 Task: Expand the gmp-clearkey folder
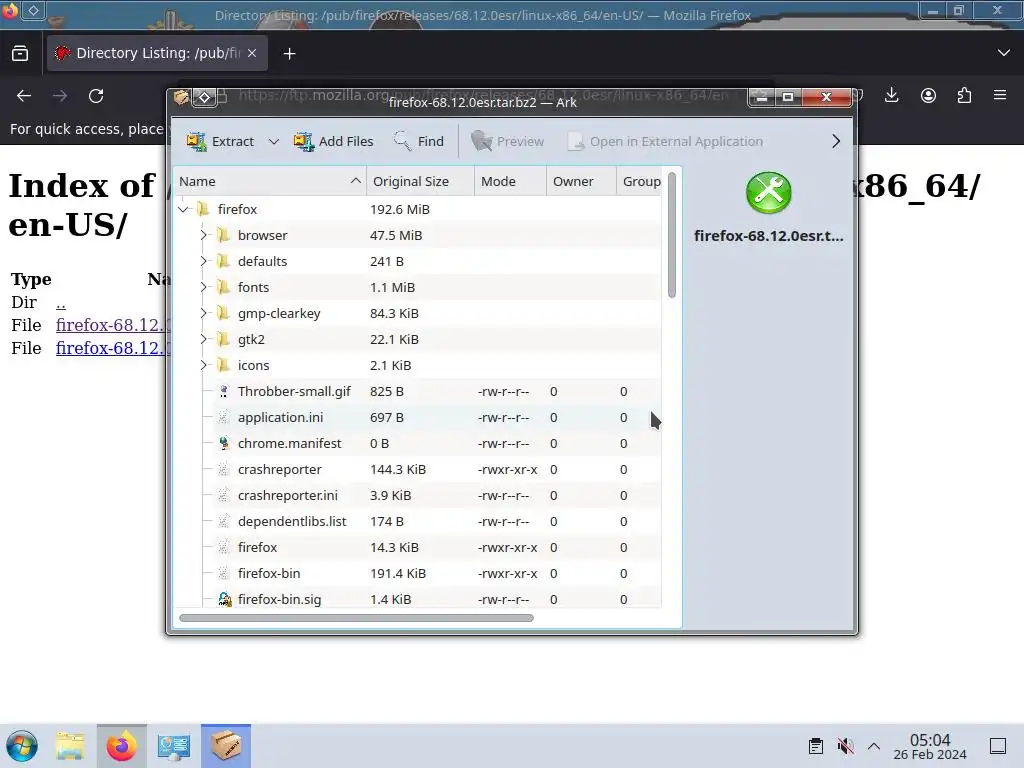(203, 313)
